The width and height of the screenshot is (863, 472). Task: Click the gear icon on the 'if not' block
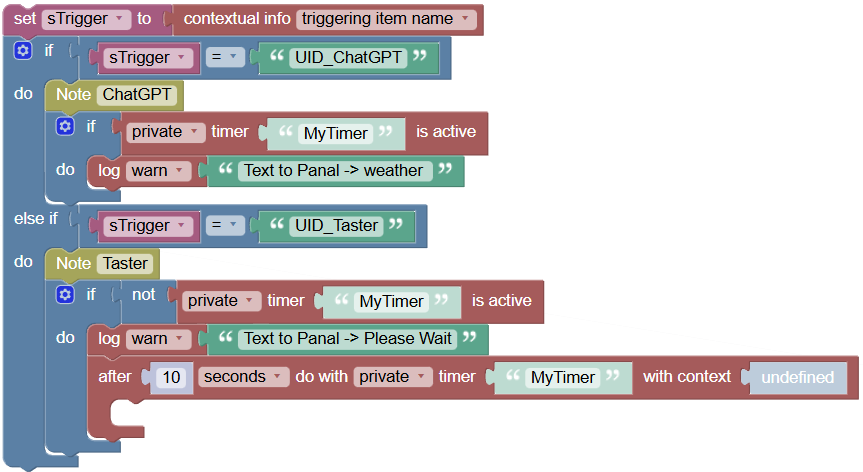[x=65, y=294]
